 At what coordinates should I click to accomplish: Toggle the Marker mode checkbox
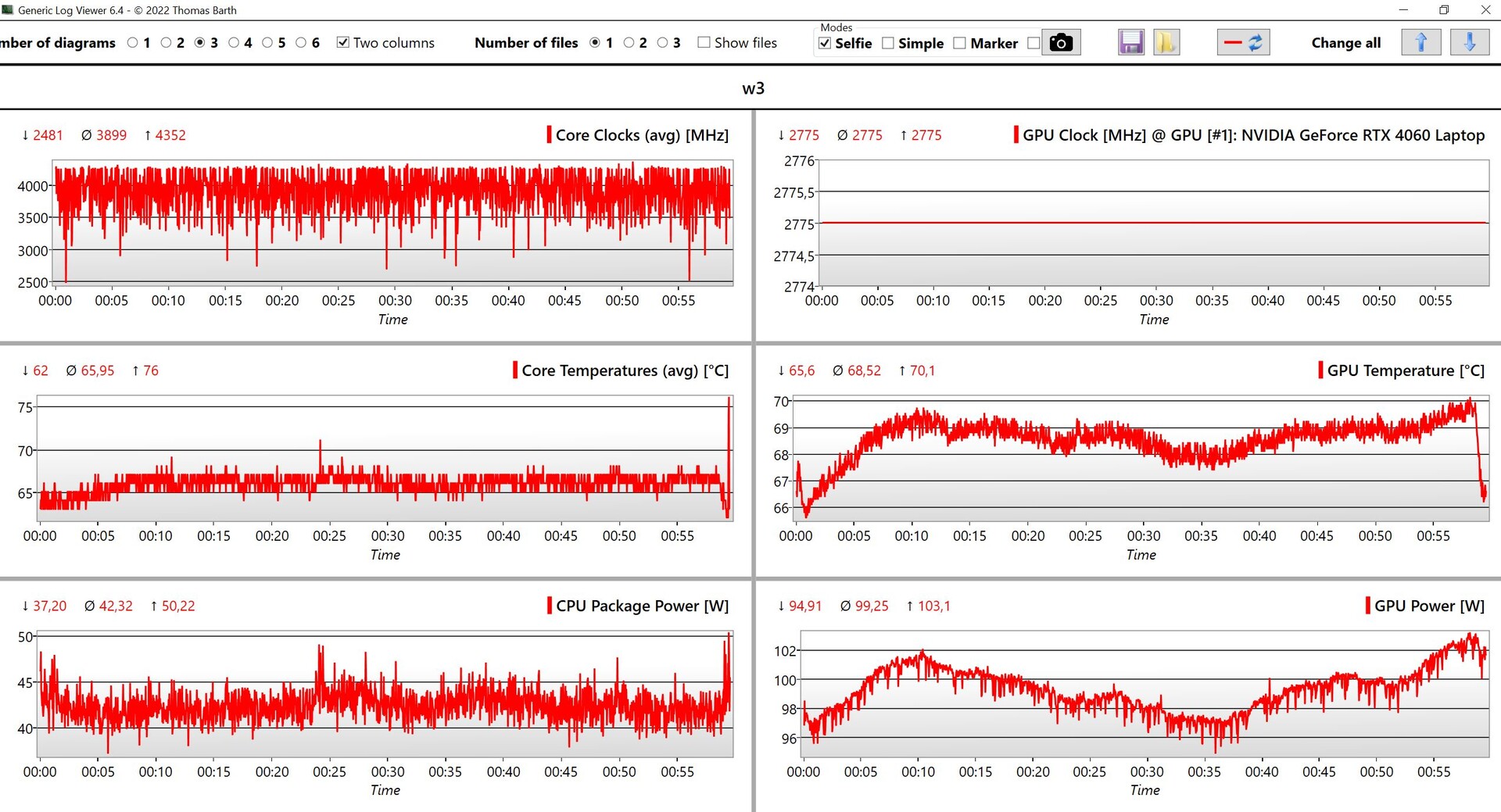(x=960, y=44)
